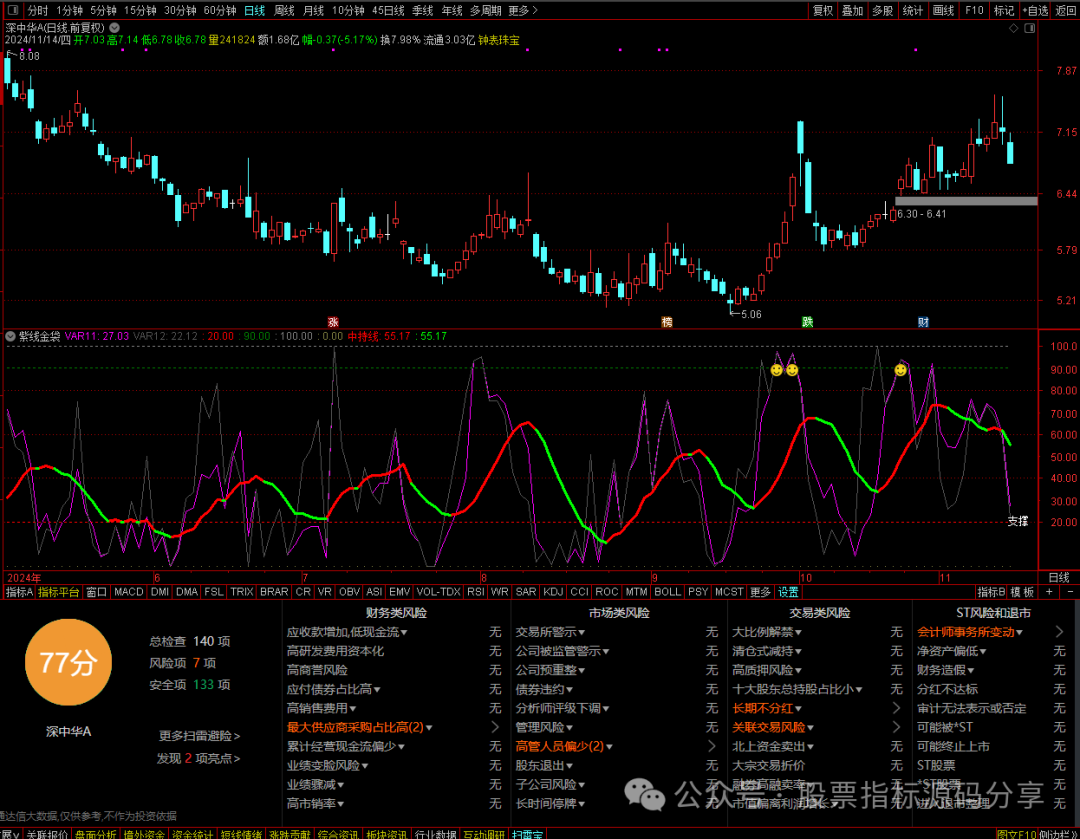Screen dimensions: 1080x839
Task: Select the VOL-TDX indicator
Action: click(x=438, y=592)
